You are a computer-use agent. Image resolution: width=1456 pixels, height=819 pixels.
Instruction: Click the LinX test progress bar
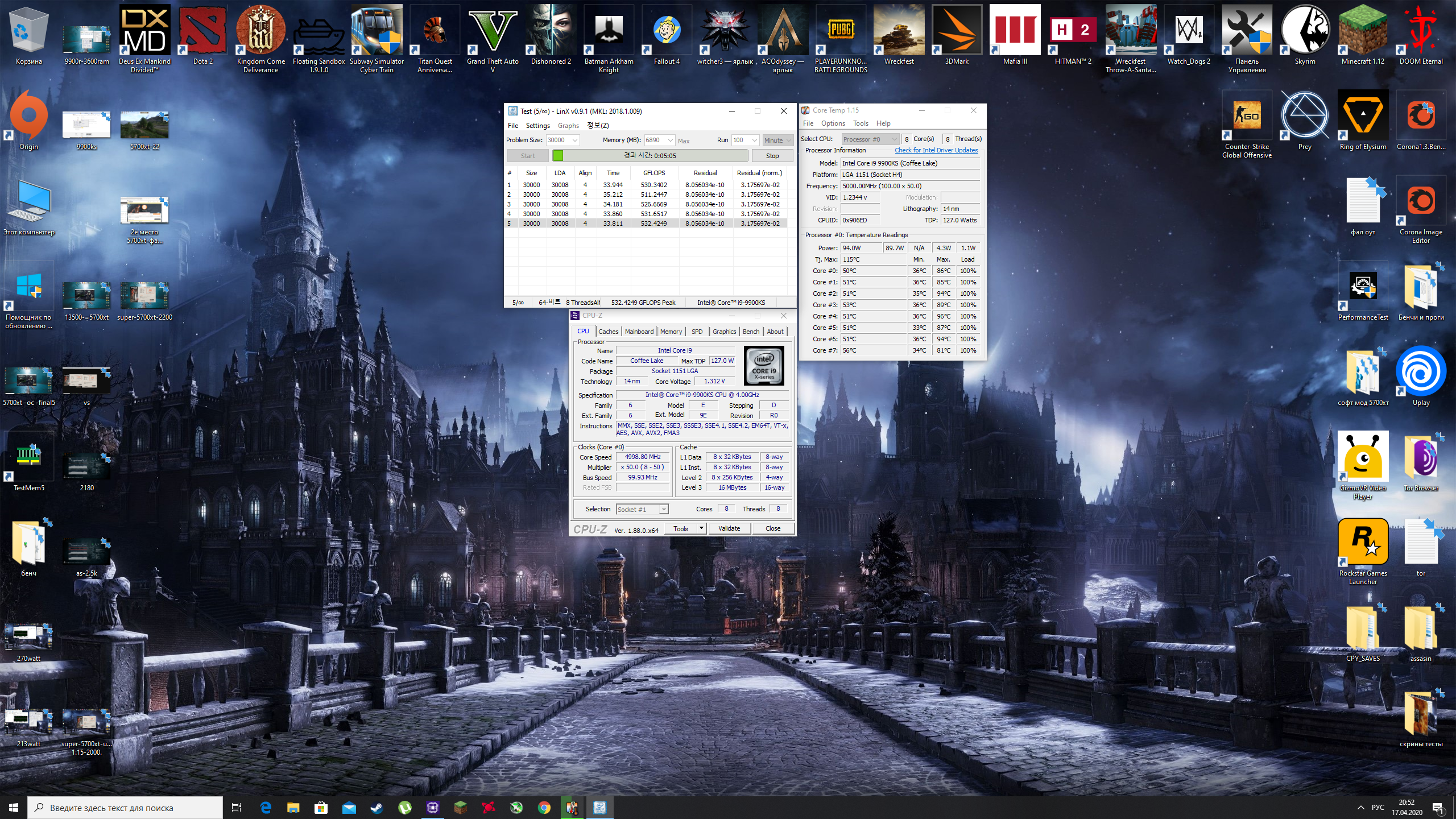tap(650, 156)
